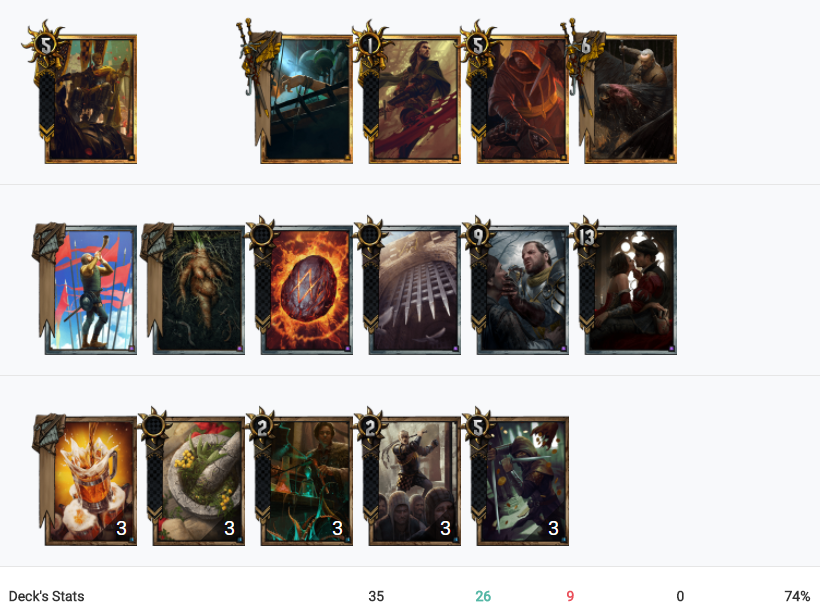
Task: Click the mandrake root card
Action: [x=199, y=290]
